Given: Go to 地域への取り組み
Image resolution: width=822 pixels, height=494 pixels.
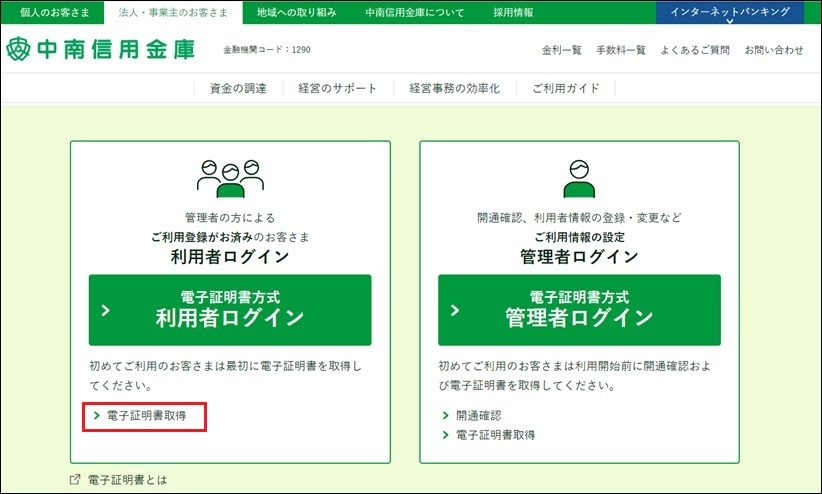Looking at the screenshot, I should point(296,12).
